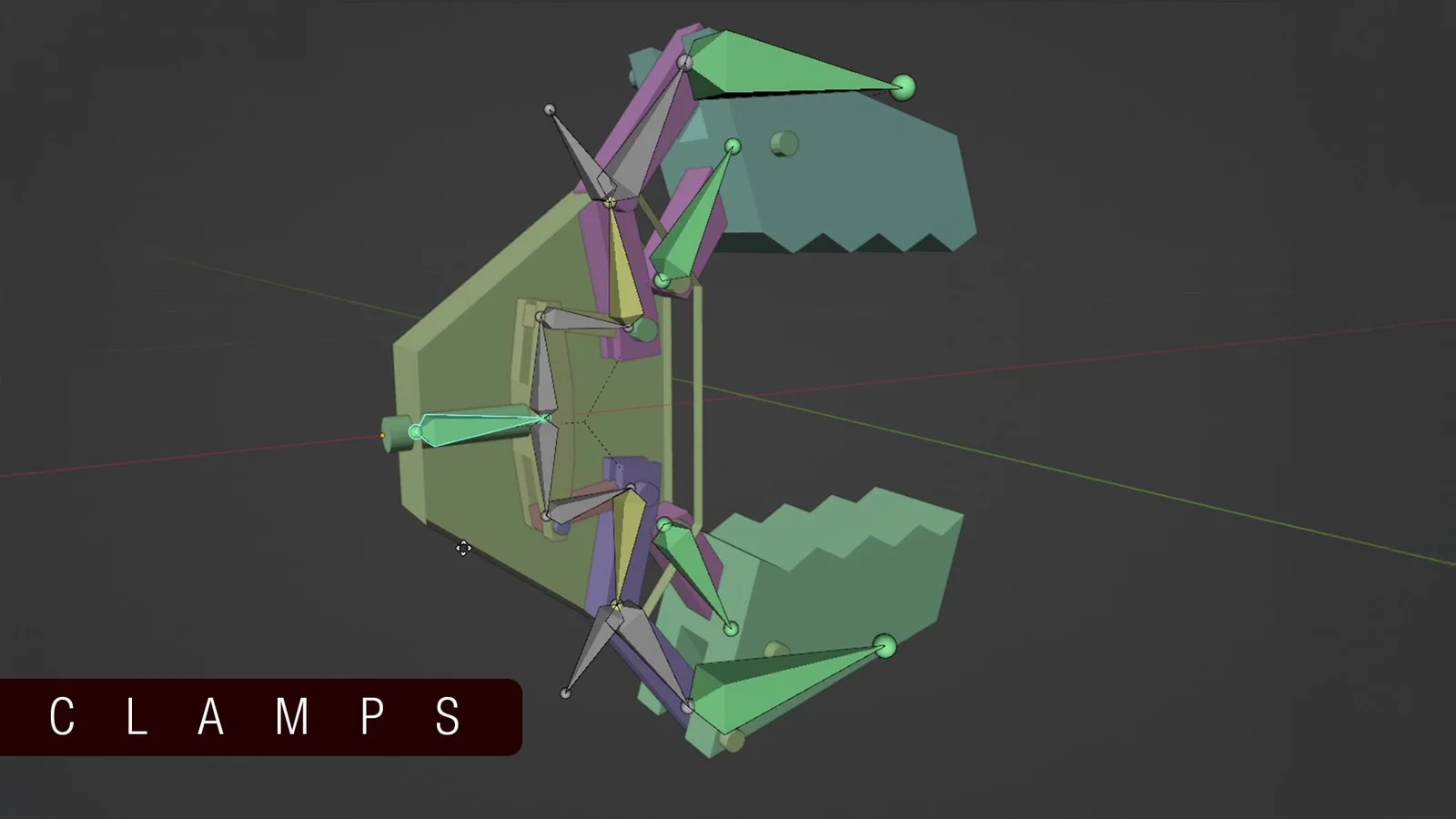This screenshot has height=819, width=1456.
Task: Click the orange object origin dot near the left cylinder
Action: 382,436
